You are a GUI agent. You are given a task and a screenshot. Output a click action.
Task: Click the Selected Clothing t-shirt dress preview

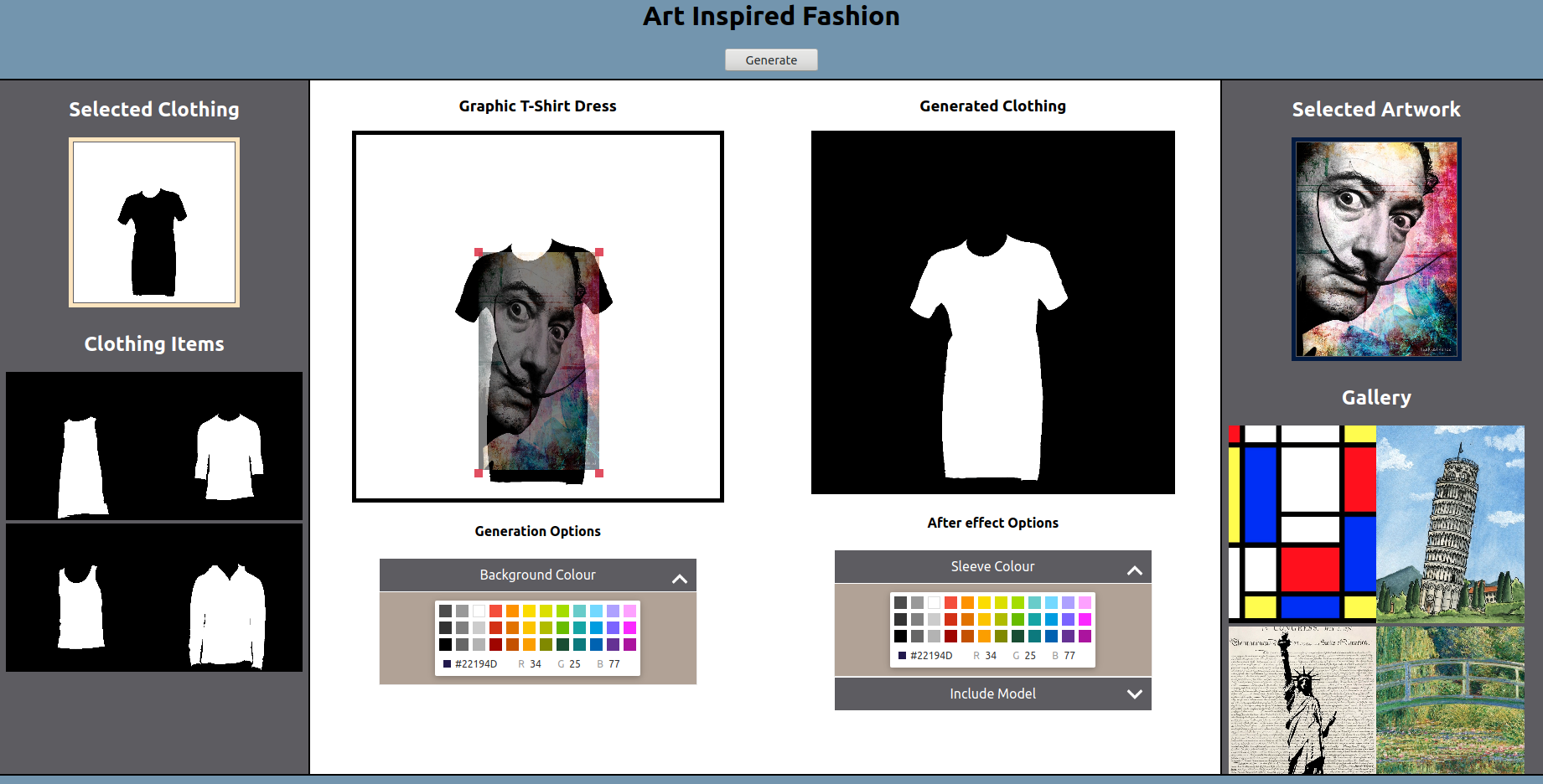coord(154,222)
